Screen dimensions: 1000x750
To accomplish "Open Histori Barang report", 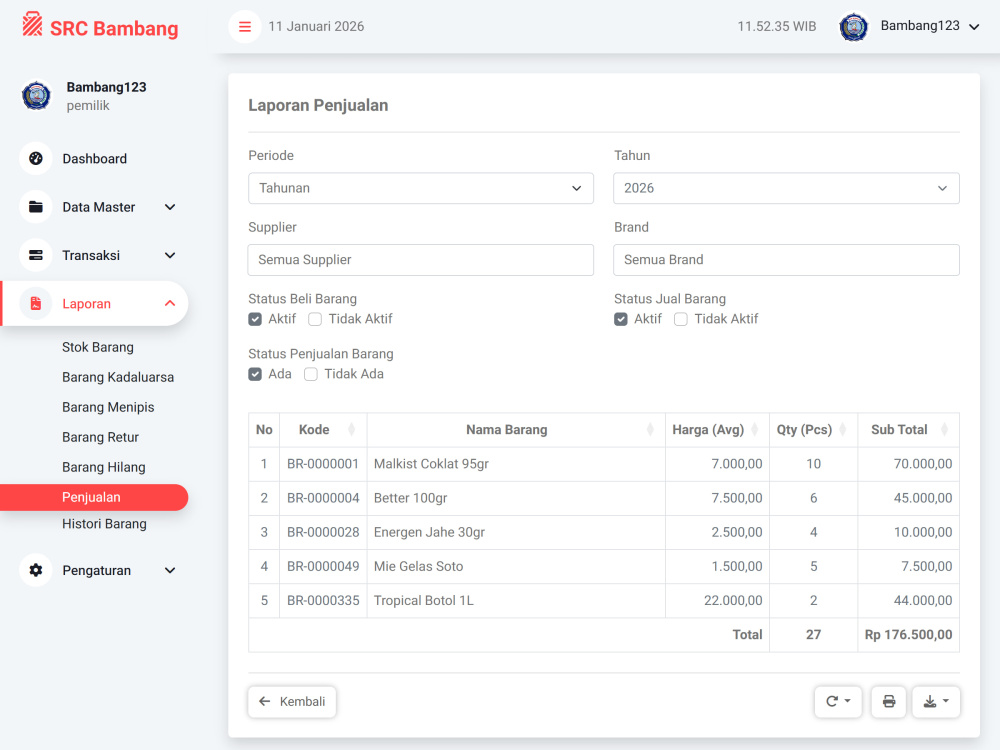I will coord(104,524).
